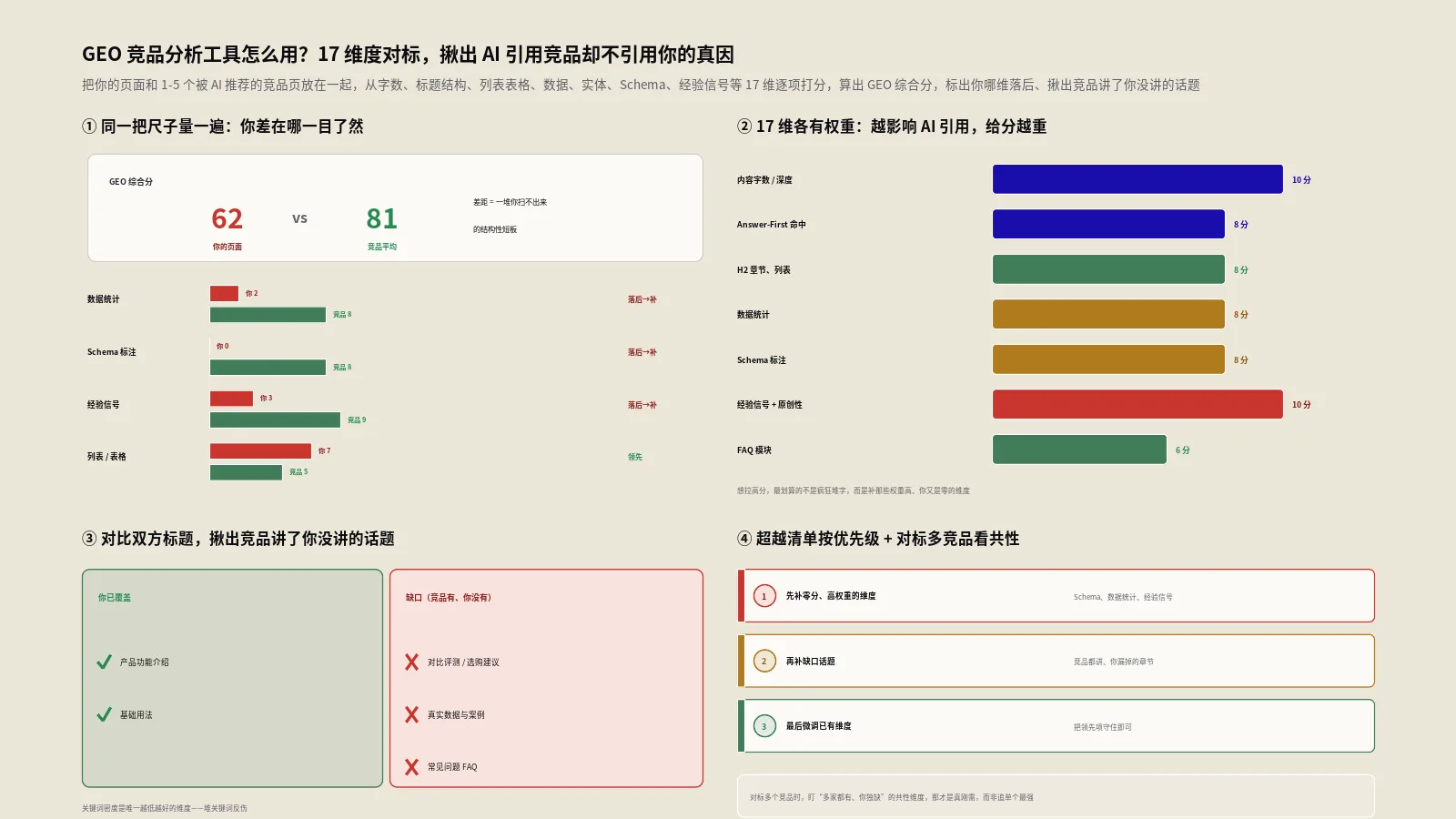Viewport: 1456px width, 819px height.
Task: Click the green bar labeled 竞品 5
Action: click(246, 472)
